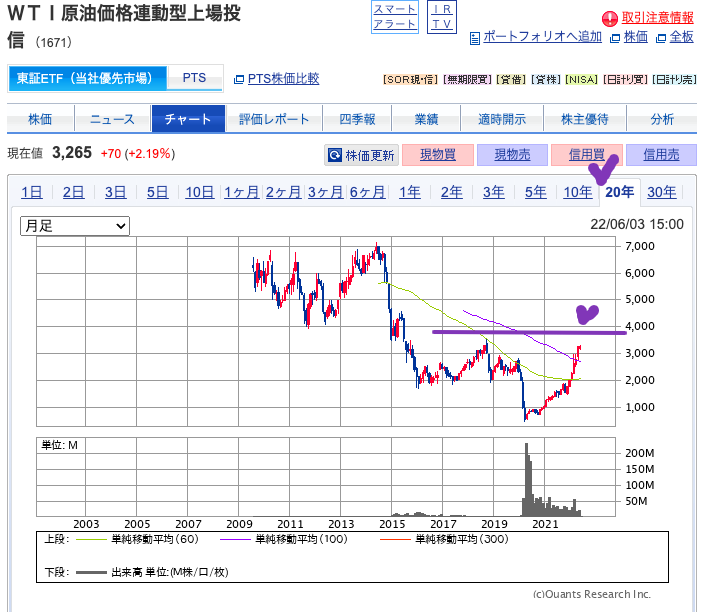Click the [SOR現・信] label
704x612 pixels.
[410, 79]
